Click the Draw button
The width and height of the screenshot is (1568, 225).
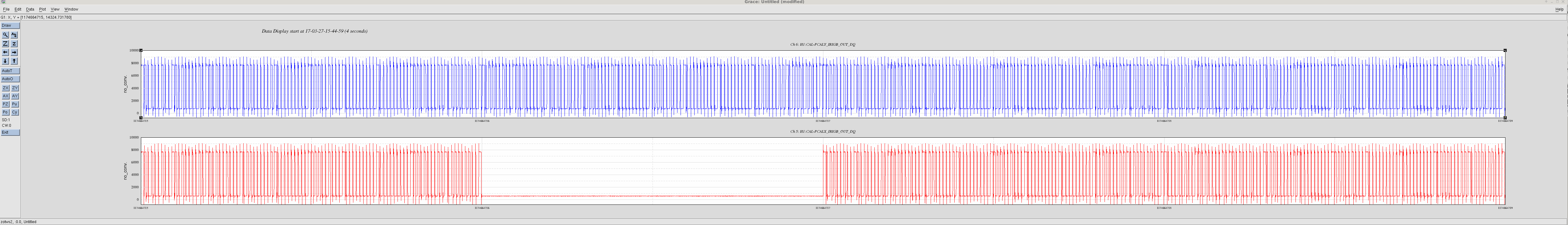10,25
